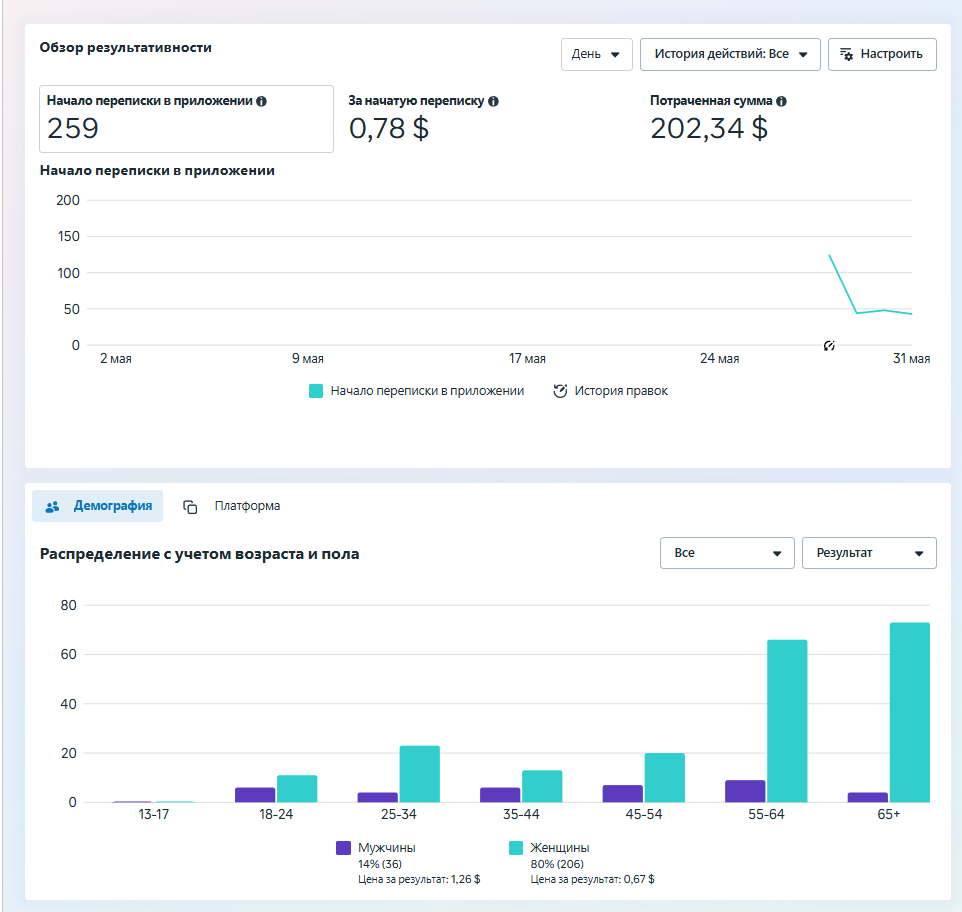Click the Цена за результат: 1,26 $ text
This screenshot has width=962, height=912.
[x=419, y=879]
